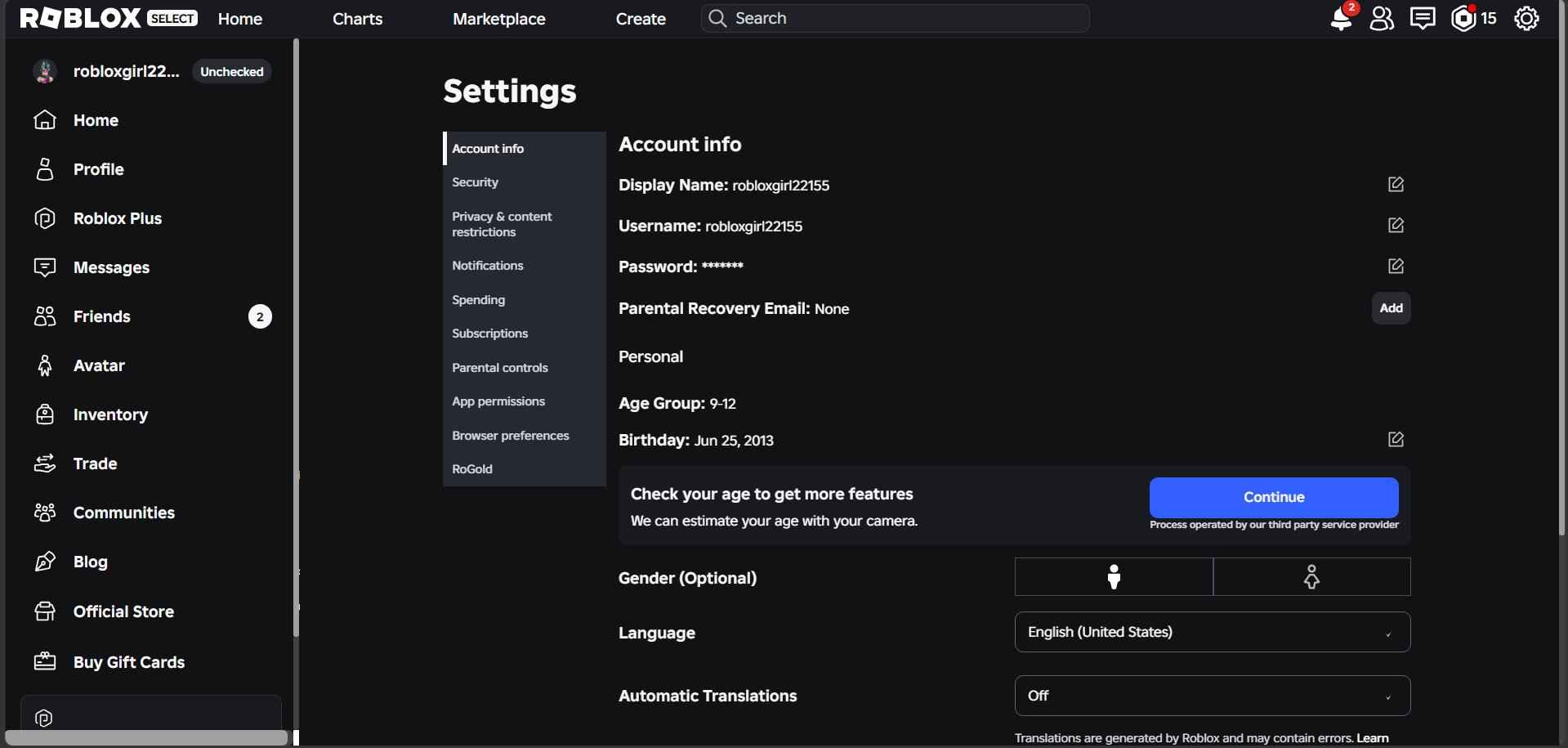Image resolution: width=1568 pixels, height=748 pixels.
Task: Select Security settings tab
Action: (525, 182)
